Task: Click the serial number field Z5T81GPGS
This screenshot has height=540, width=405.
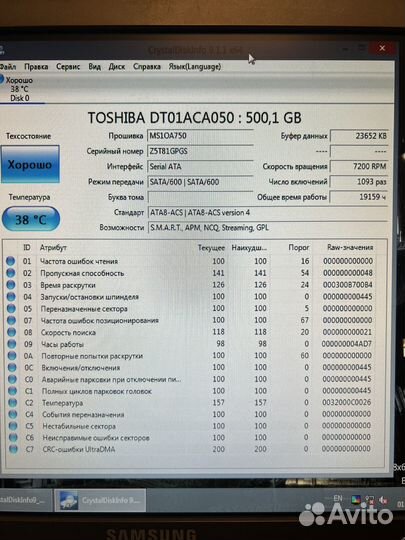Action: pos(200,151)
